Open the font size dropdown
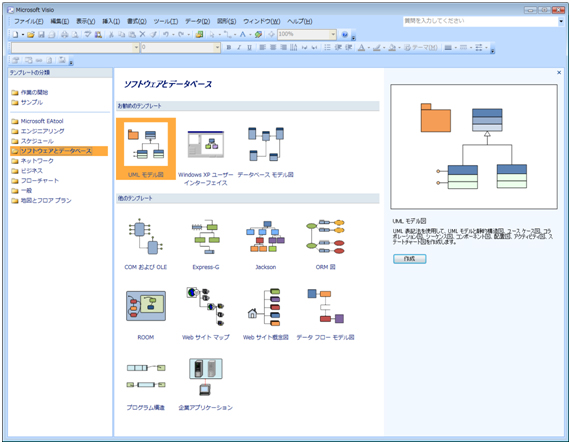The image size is (571, 444). [217, 48]
